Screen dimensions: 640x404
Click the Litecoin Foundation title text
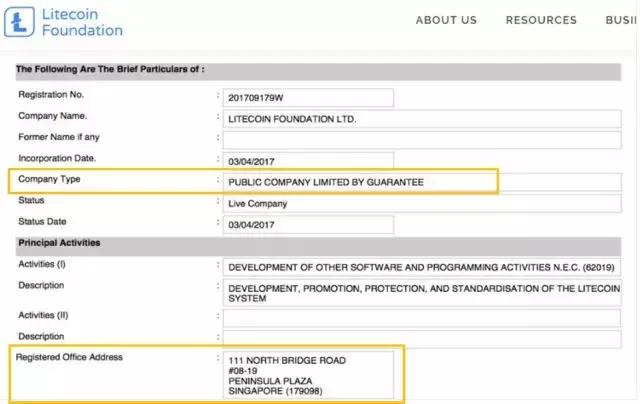tap(82, 22)
